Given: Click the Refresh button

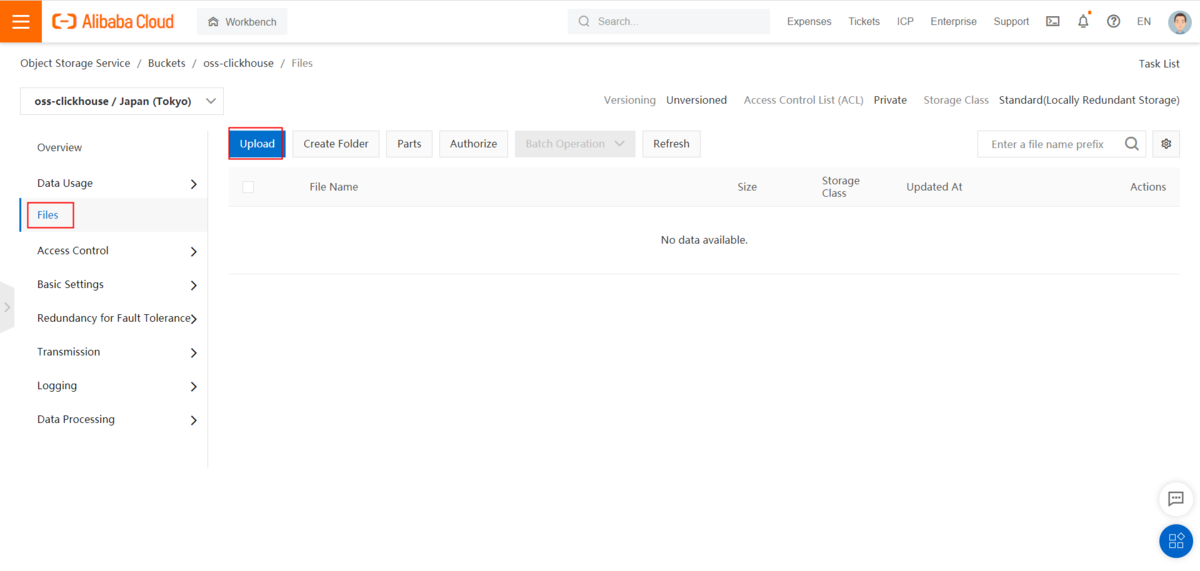Looking at the screenshot, I should point(671,144).
